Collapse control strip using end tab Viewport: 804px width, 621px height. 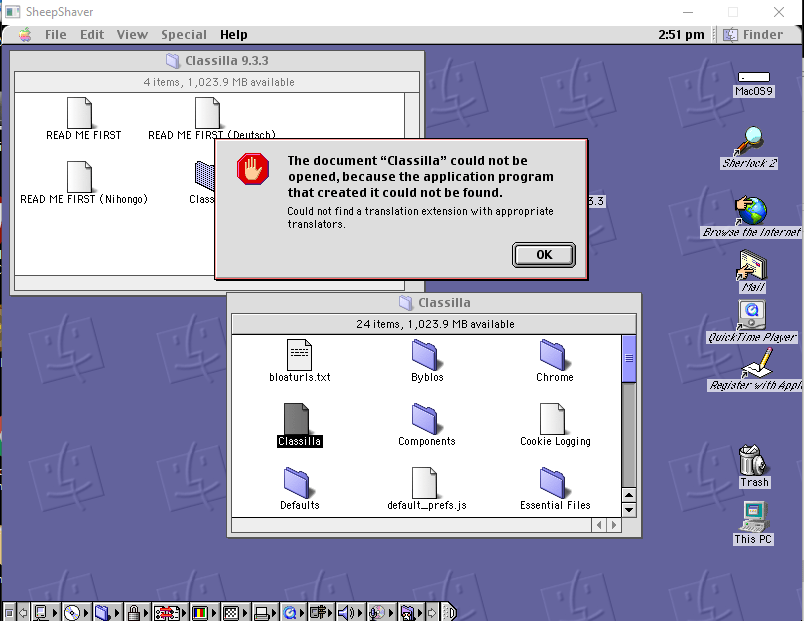click(449, 612)
